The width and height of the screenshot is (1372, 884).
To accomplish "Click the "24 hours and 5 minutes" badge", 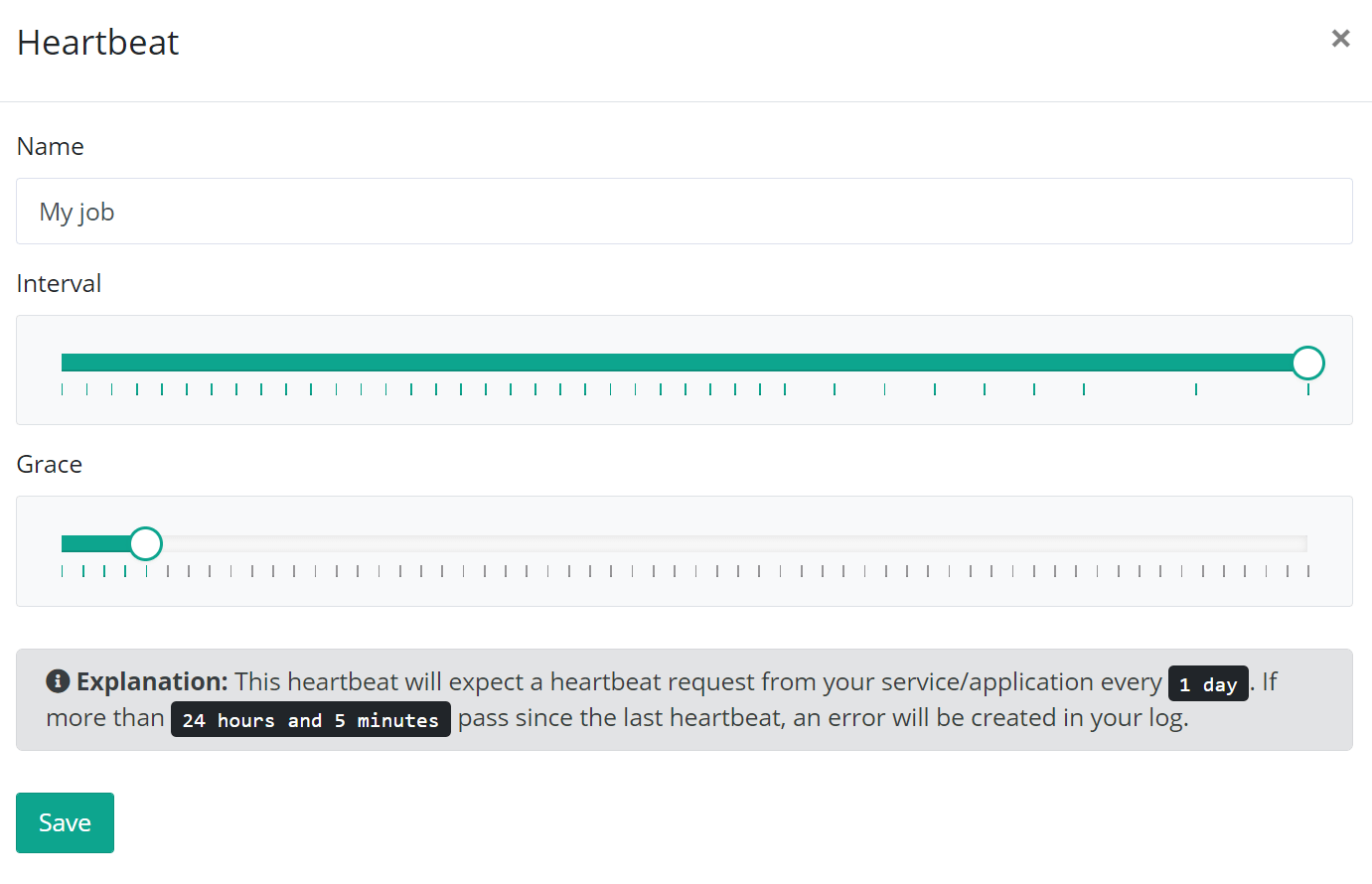I will coord(310,719).
